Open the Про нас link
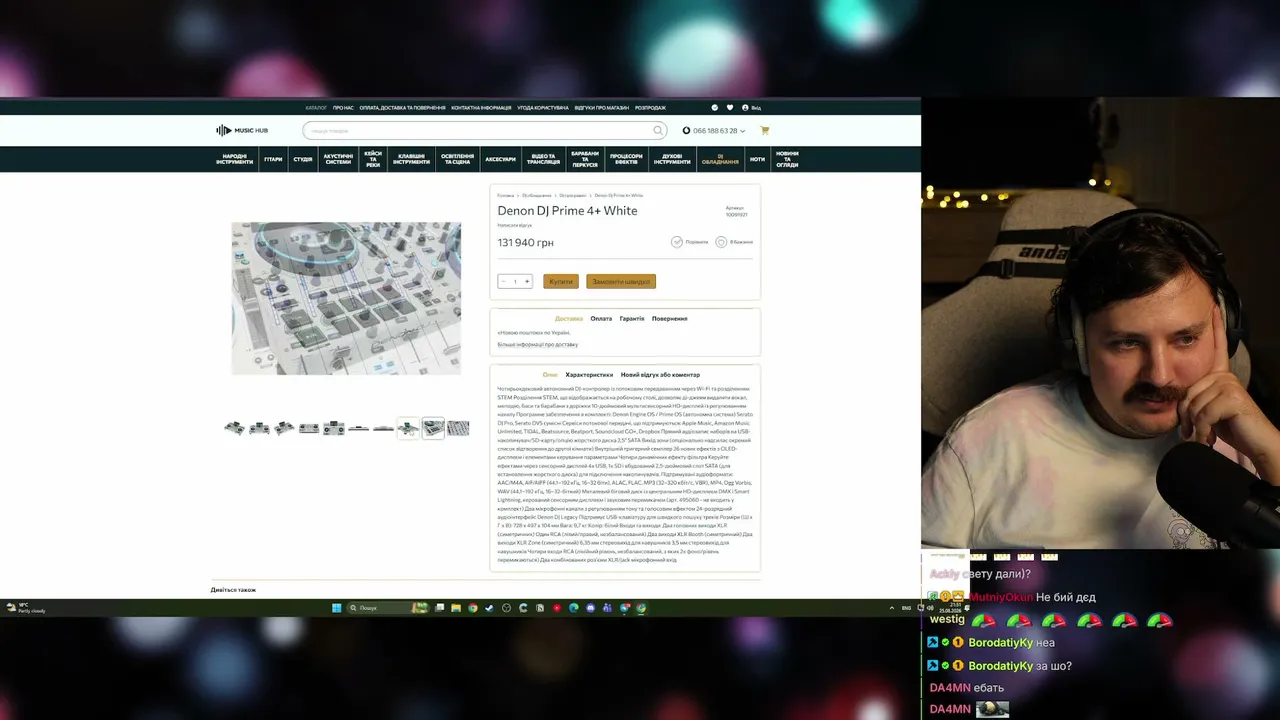This screenshot has height=720, width=1280. pyautogui.click(x=343, y=107)
